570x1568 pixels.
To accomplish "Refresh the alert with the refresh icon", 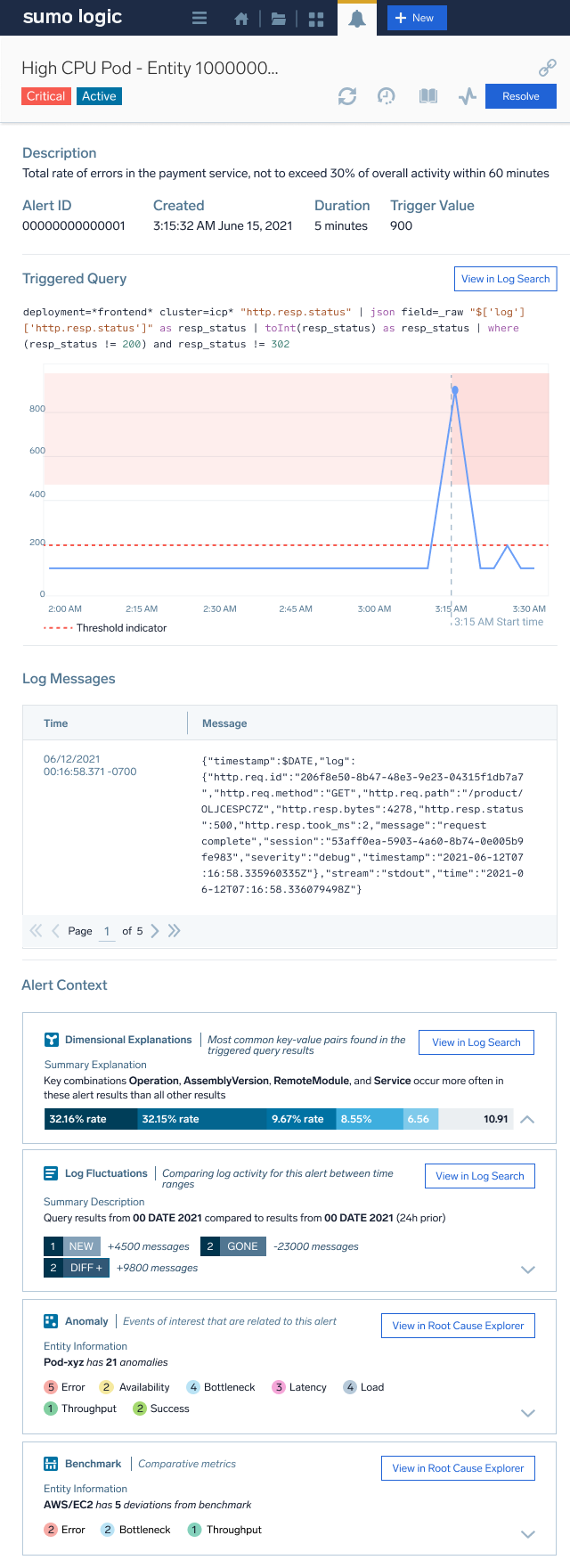I will tap(347, 96).
